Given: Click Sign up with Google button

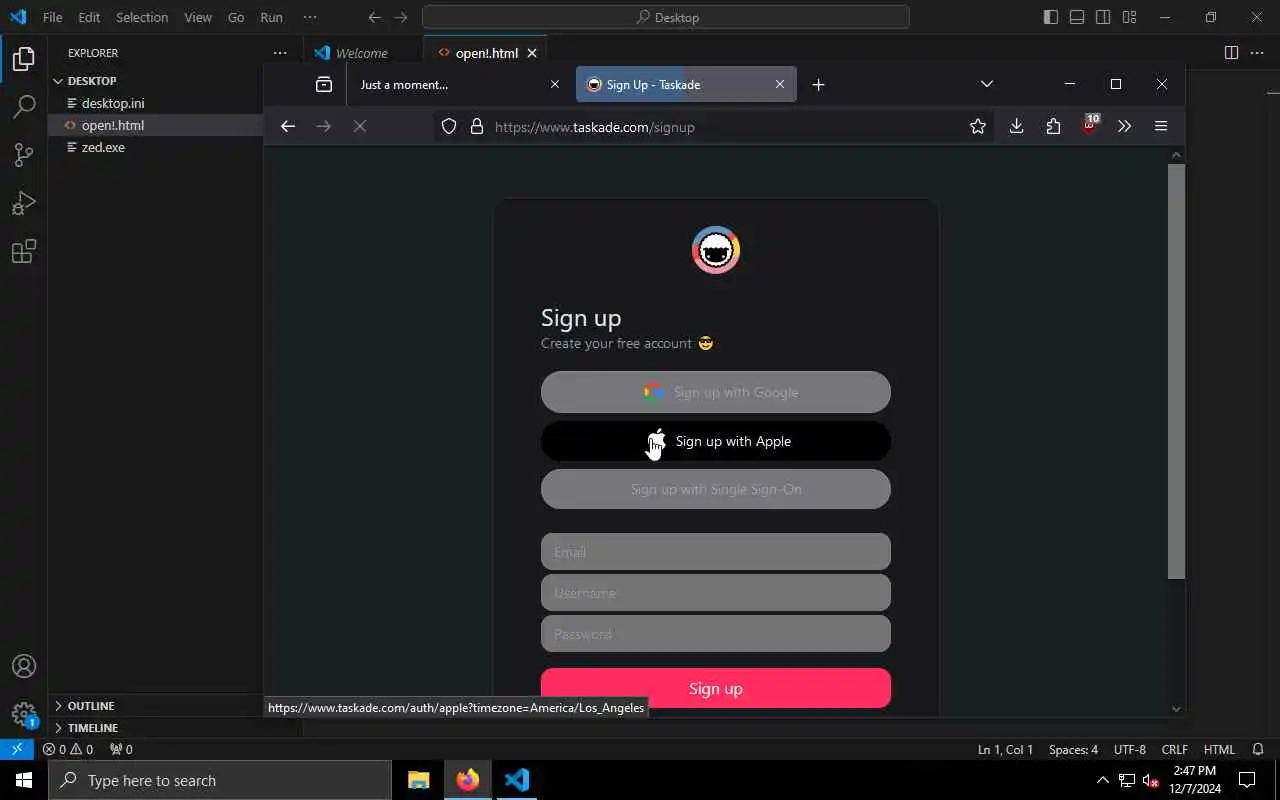Looking at the screenshot, I should click(716, 392).
